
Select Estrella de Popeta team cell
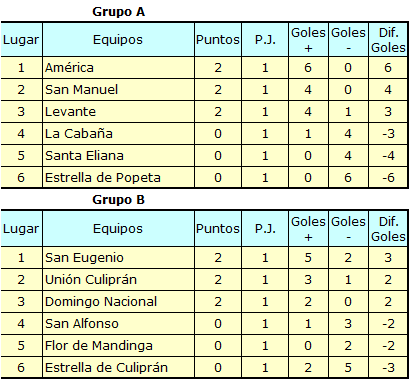tap(118, 177)
